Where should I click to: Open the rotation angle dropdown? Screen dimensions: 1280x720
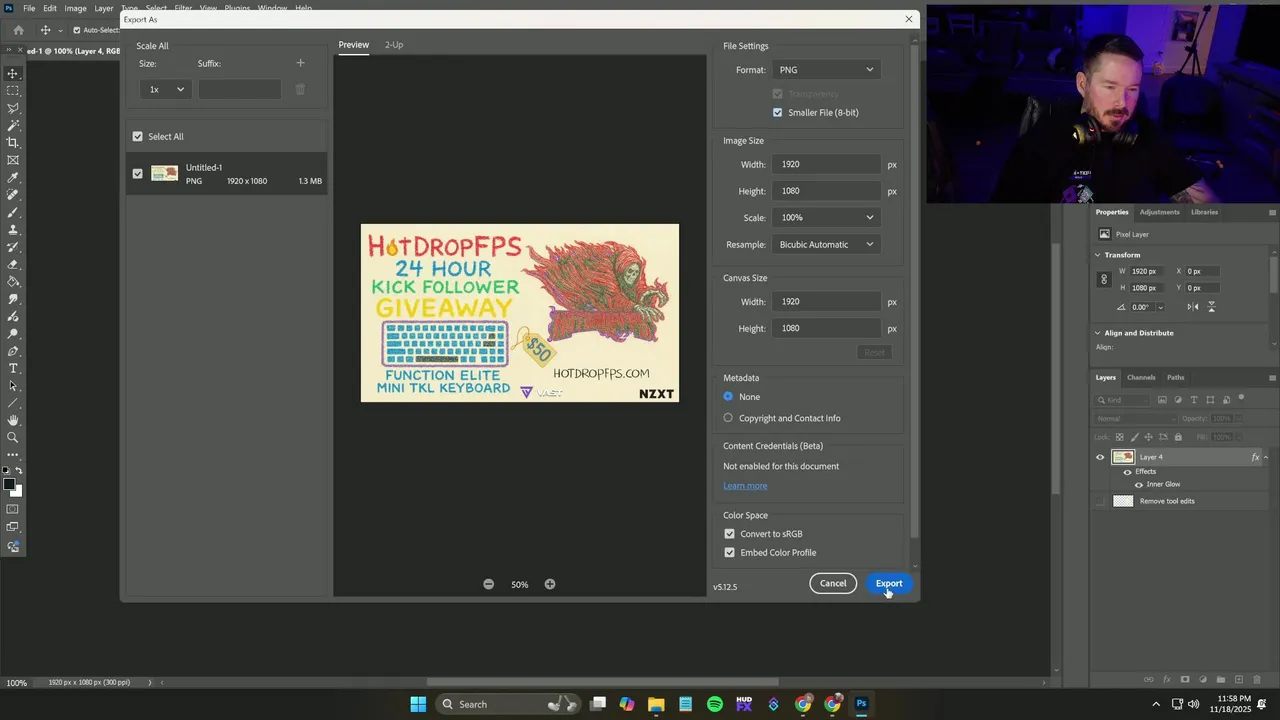click(1160, 307)
